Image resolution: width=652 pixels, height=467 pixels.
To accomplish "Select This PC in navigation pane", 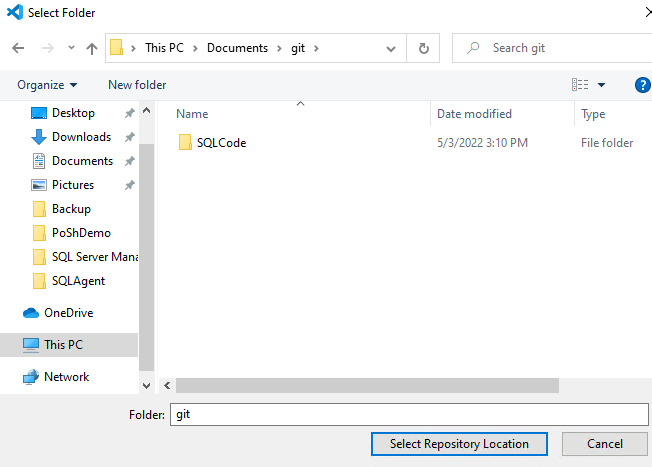I will pyautogui.click(x=69, y=345).
